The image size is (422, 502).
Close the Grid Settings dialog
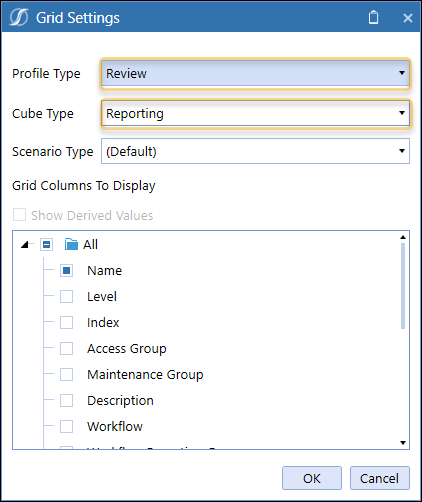point(408,18)
